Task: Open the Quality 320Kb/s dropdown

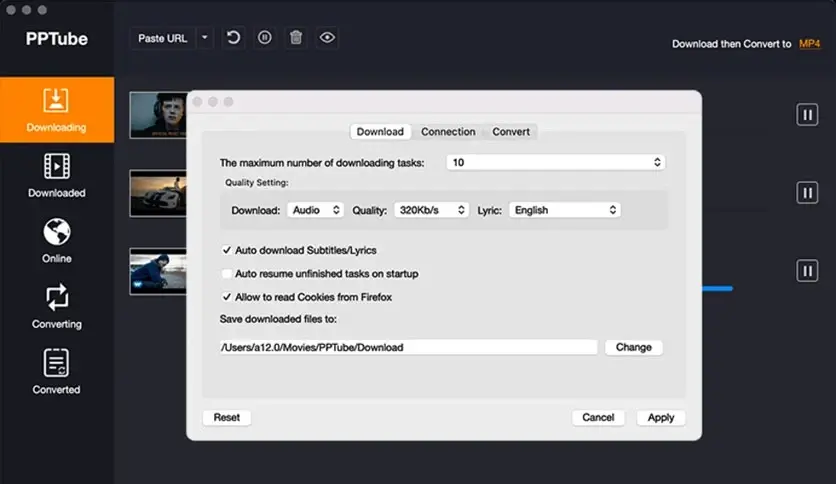Action: [x=433, y=210]
